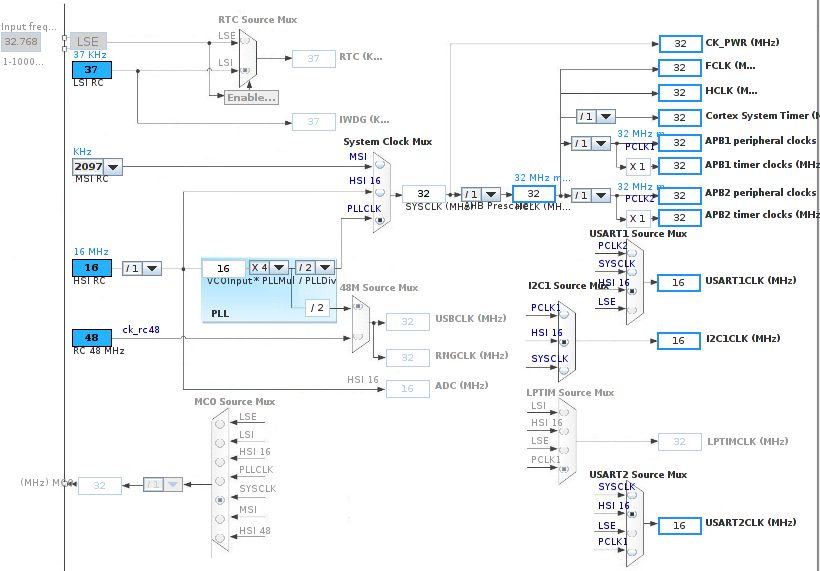Click CK_PWR 32 output box

pyautogui.click(x=680, y=44)
